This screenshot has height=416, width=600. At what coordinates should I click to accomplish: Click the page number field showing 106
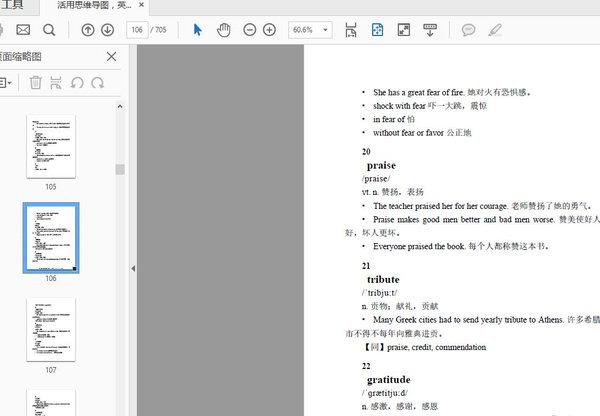pos(137,30)
